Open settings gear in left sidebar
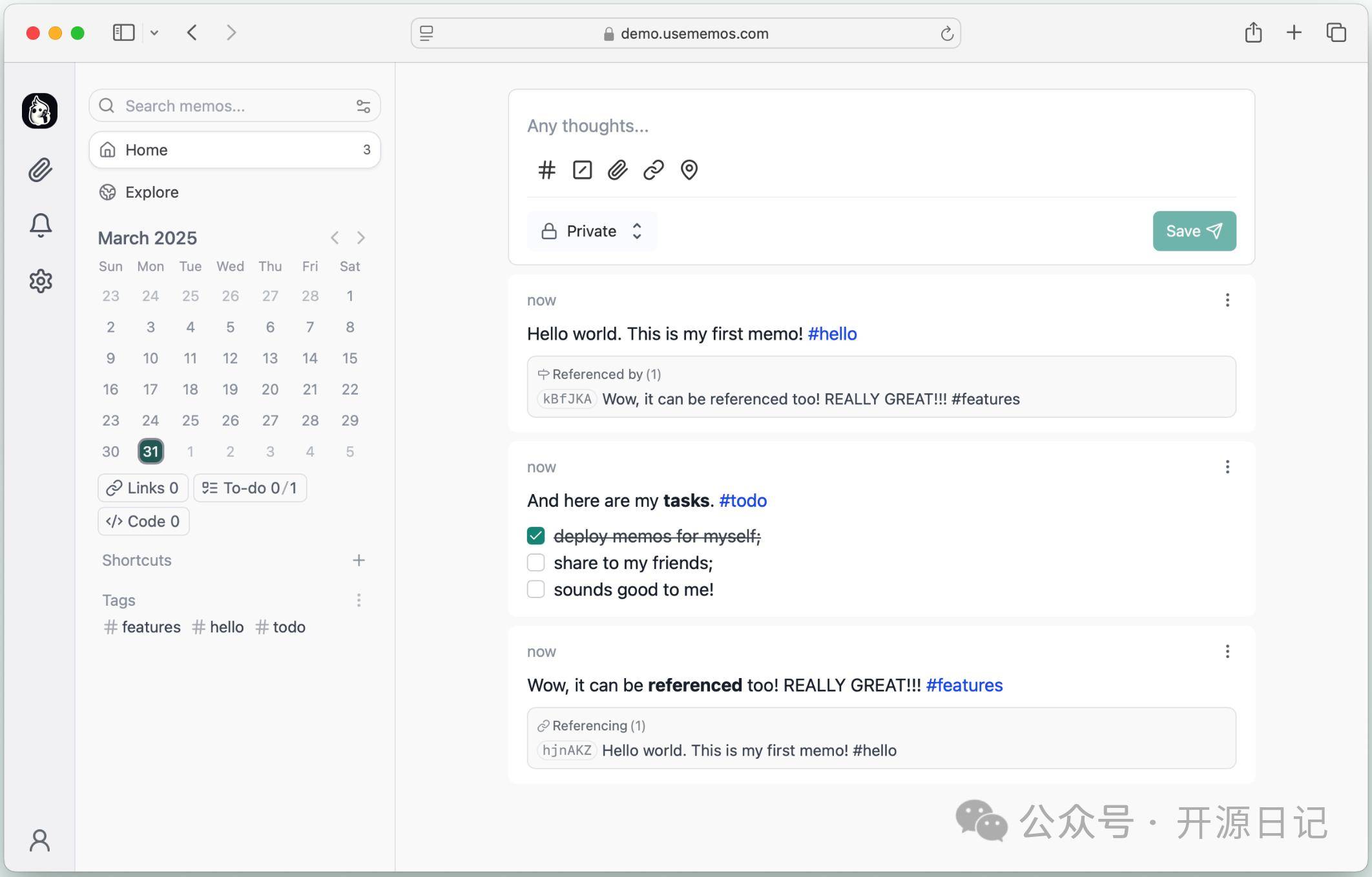1372x877 pixels. tap(40, 281)
